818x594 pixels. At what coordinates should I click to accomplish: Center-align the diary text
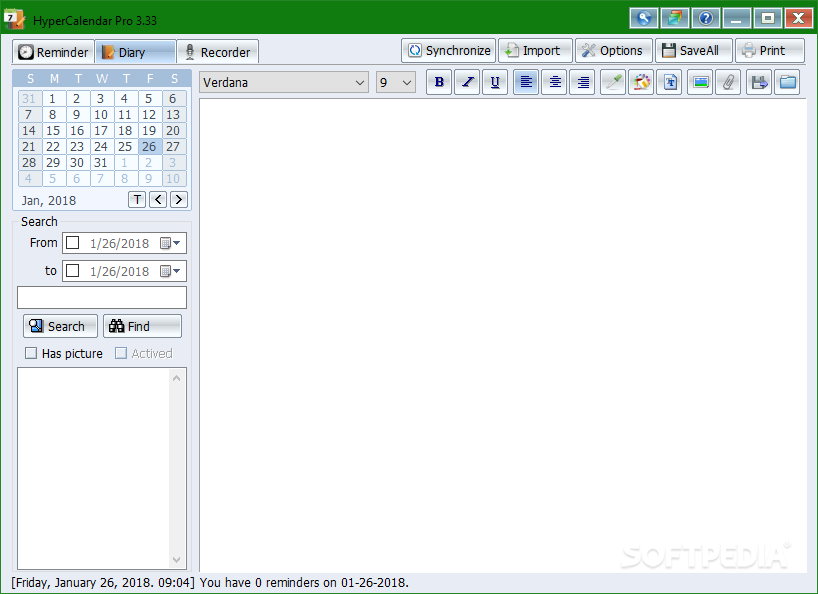(x=555, y=82)
